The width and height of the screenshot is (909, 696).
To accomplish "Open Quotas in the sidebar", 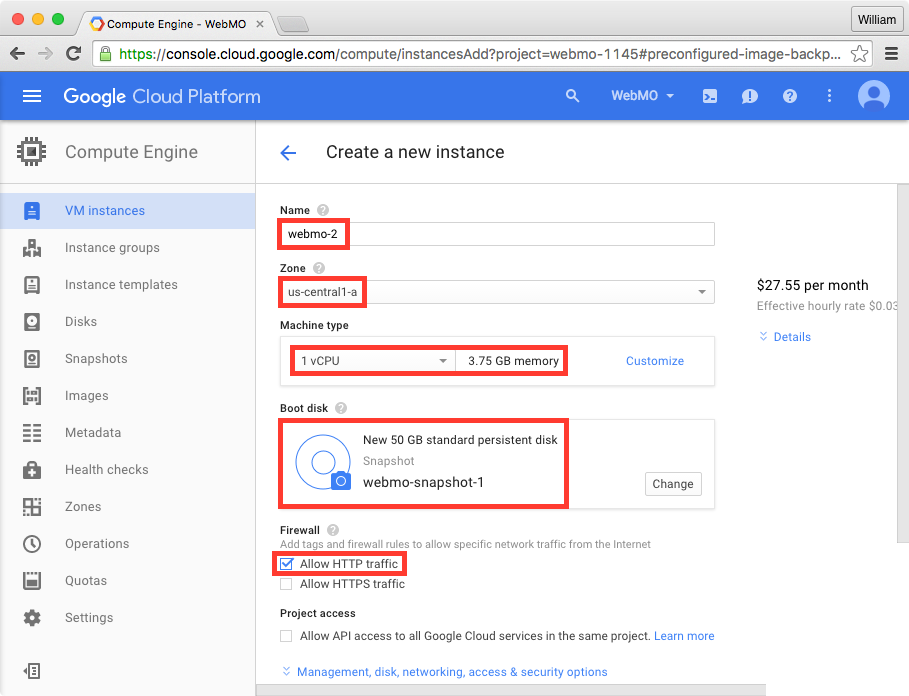I will 128,581.
